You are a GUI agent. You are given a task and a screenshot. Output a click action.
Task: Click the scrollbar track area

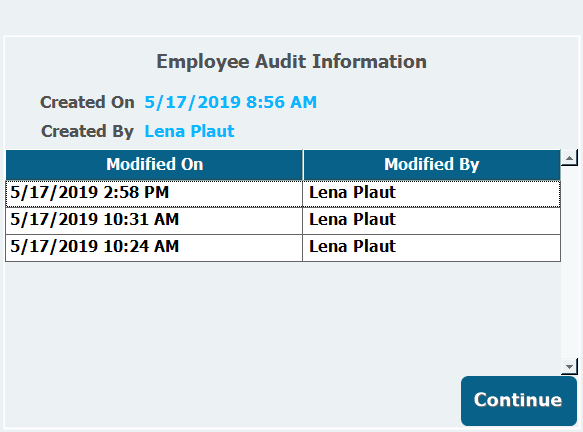coord(569,262)
